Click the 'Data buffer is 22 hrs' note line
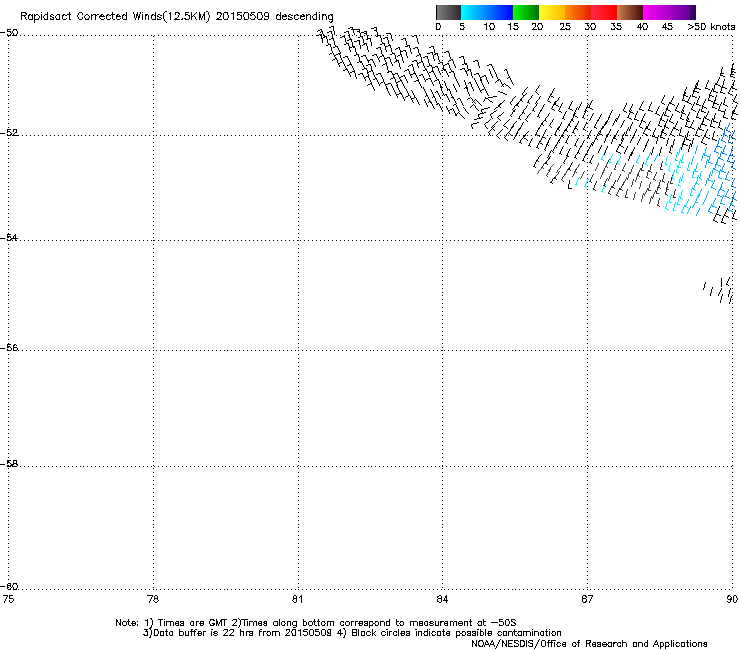Image resolution: width=740 pixels, height=650 pixels. click(x=352, y=633)
